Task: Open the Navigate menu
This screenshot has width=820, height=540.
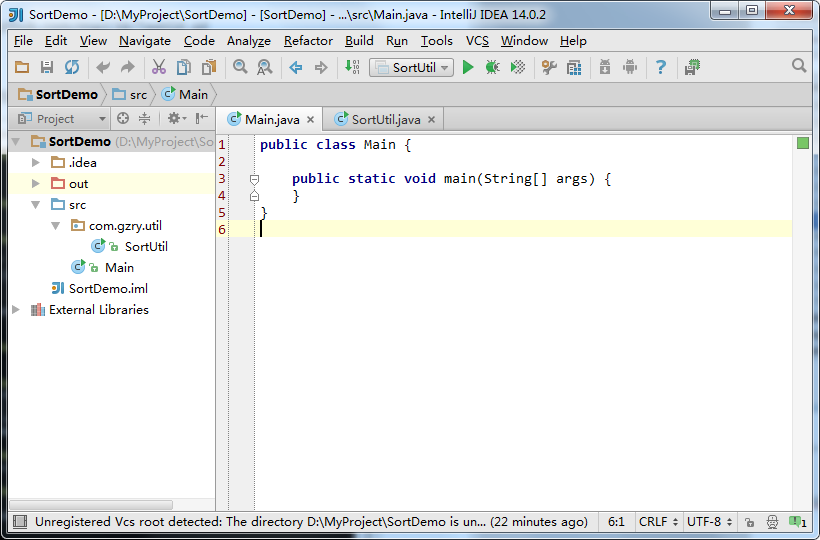Action: pos(145,41)
